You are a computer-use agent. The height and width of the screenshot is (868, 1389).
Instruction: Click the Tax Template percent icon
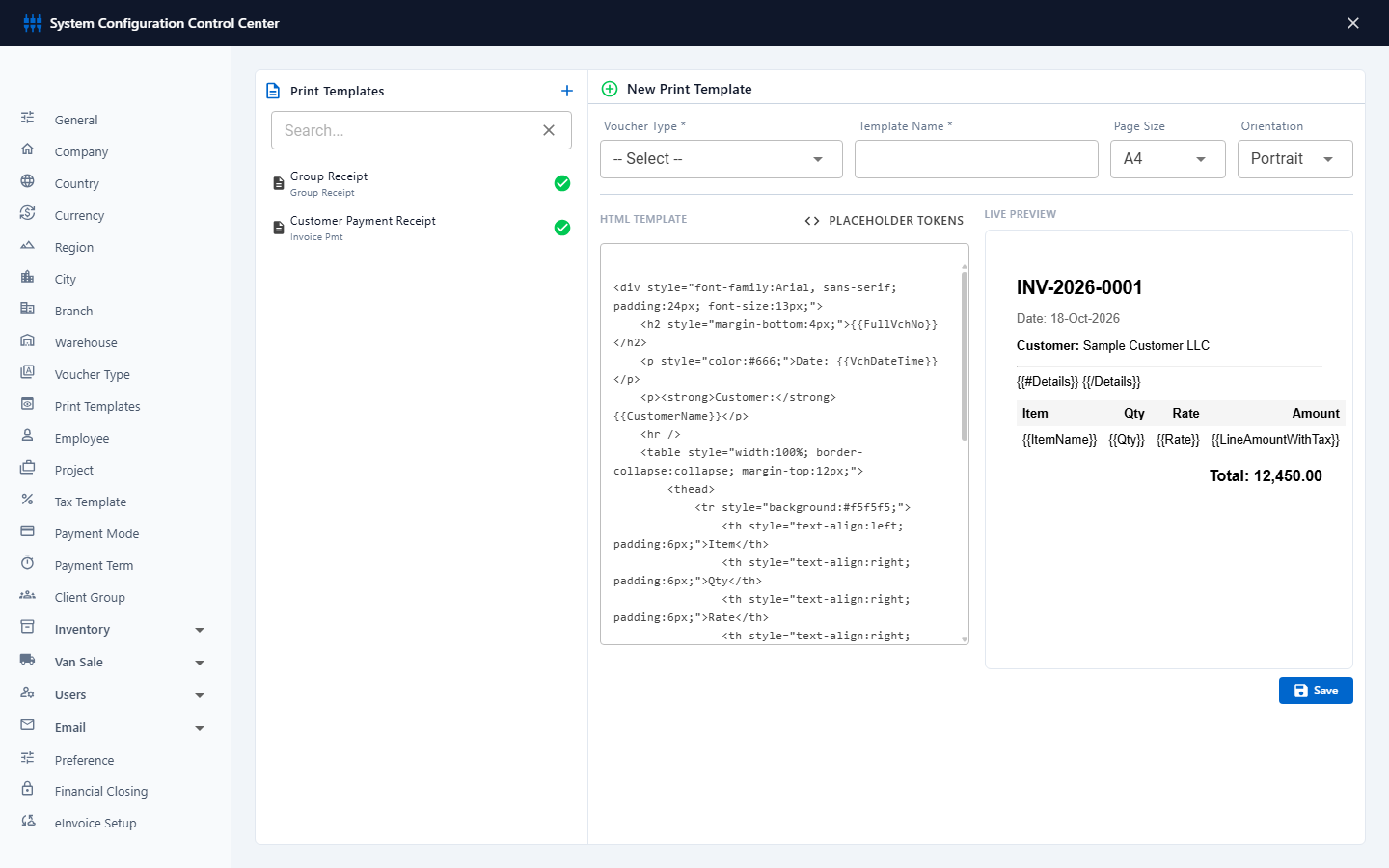(27, 500)
